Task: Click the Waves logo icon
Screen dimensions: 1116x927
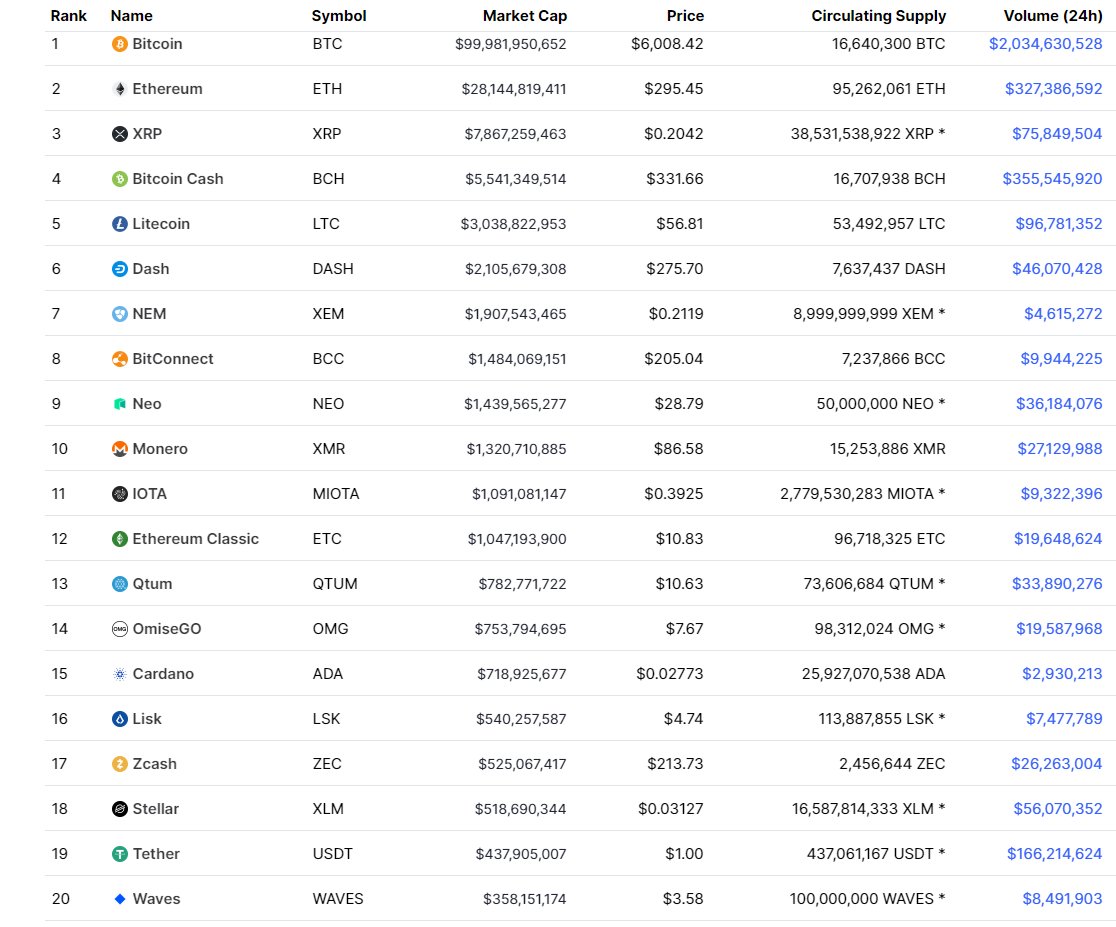Action: pos(120,899)
